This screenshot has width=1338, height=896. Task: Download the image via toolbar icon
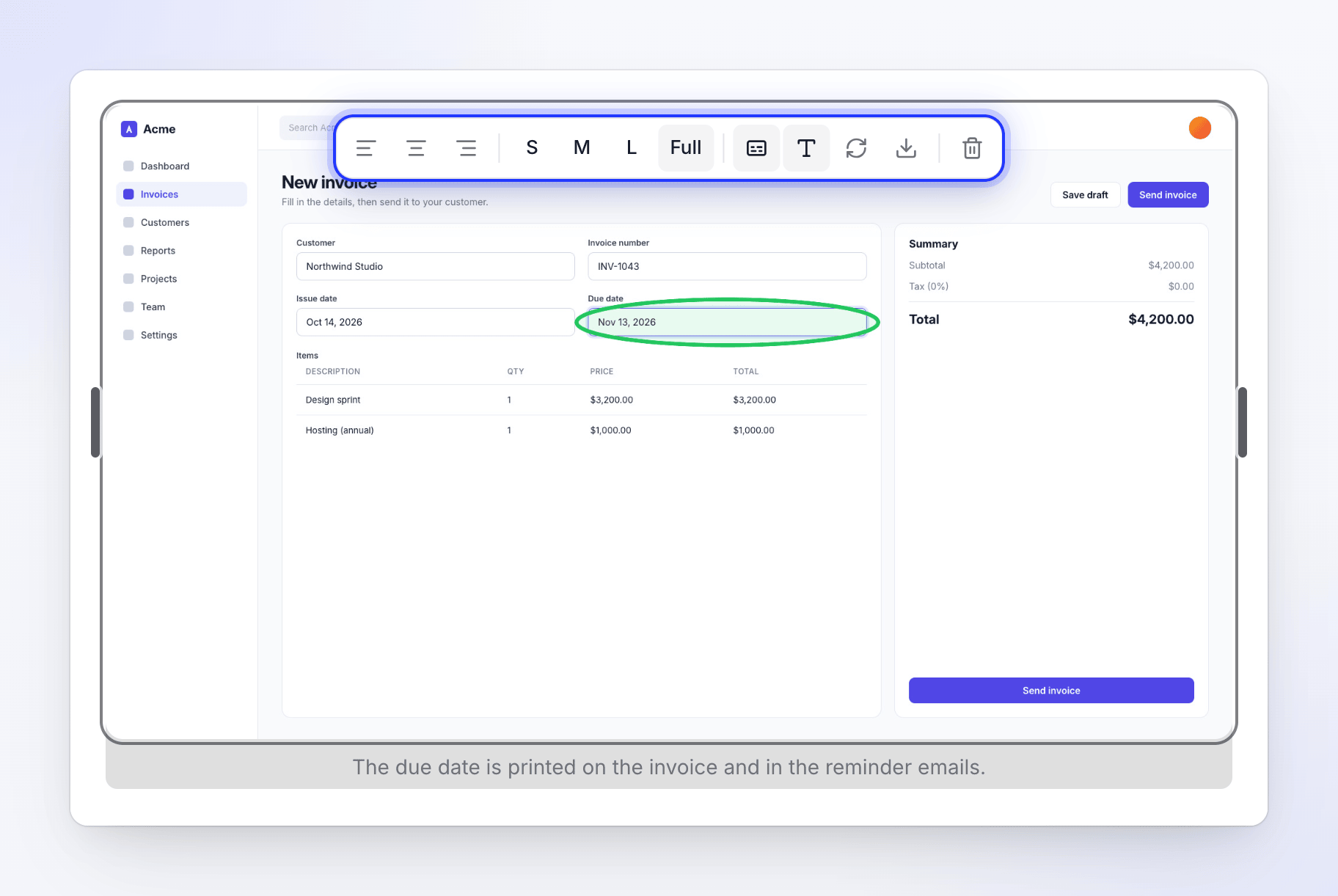[x=906, y=148]
